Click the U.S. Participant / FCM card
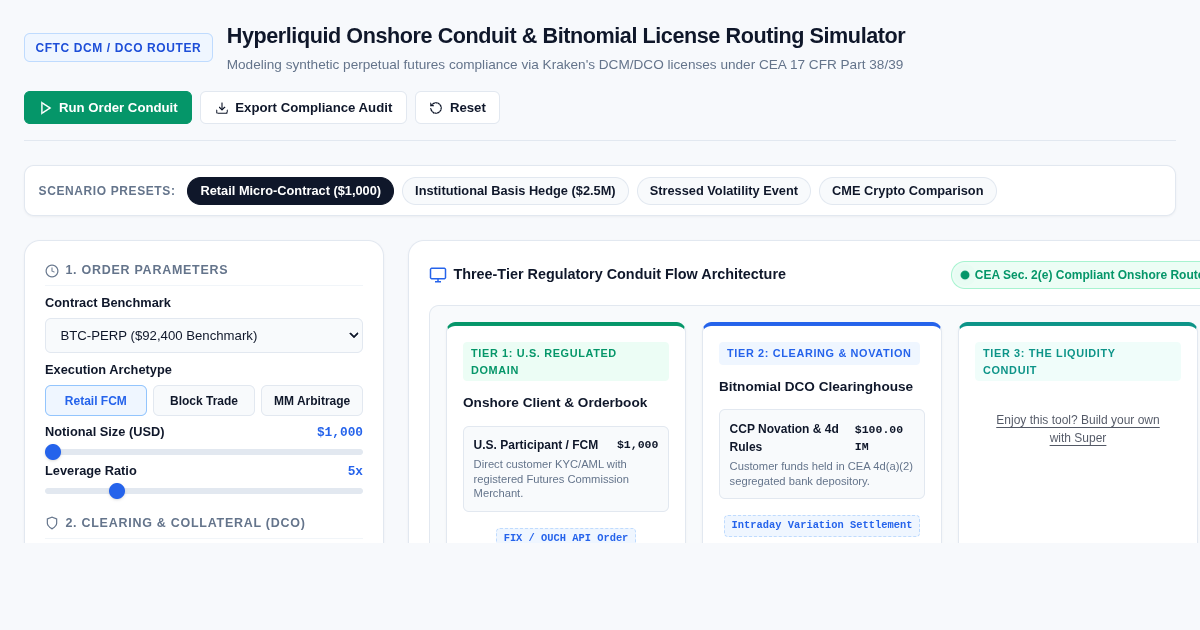The image size is (1200, 630). (566, 469)
